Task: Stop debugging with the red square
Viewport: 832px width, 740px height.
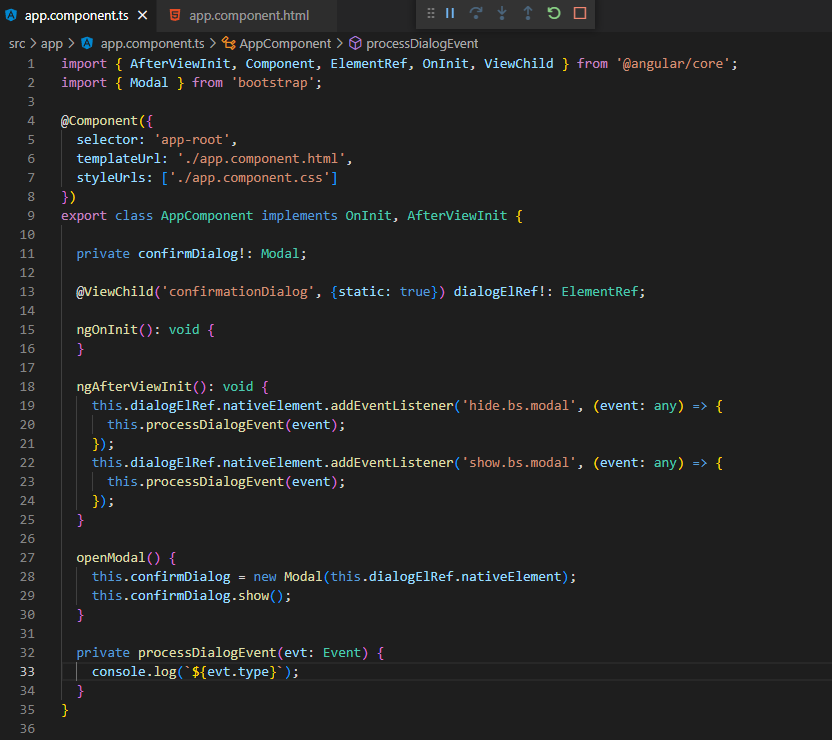Action: [x=580, y=13]
